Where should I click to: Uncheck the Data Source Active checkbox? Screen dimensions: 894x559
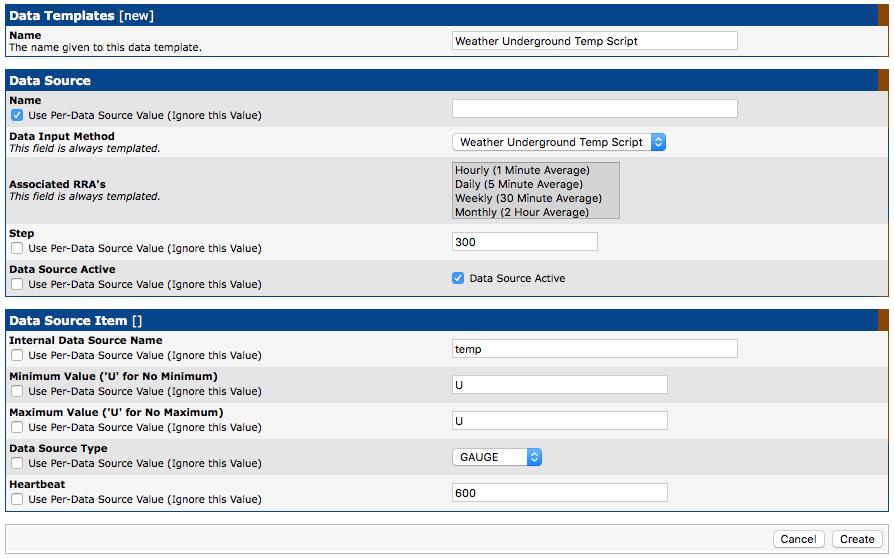click(x=458, y=279)
